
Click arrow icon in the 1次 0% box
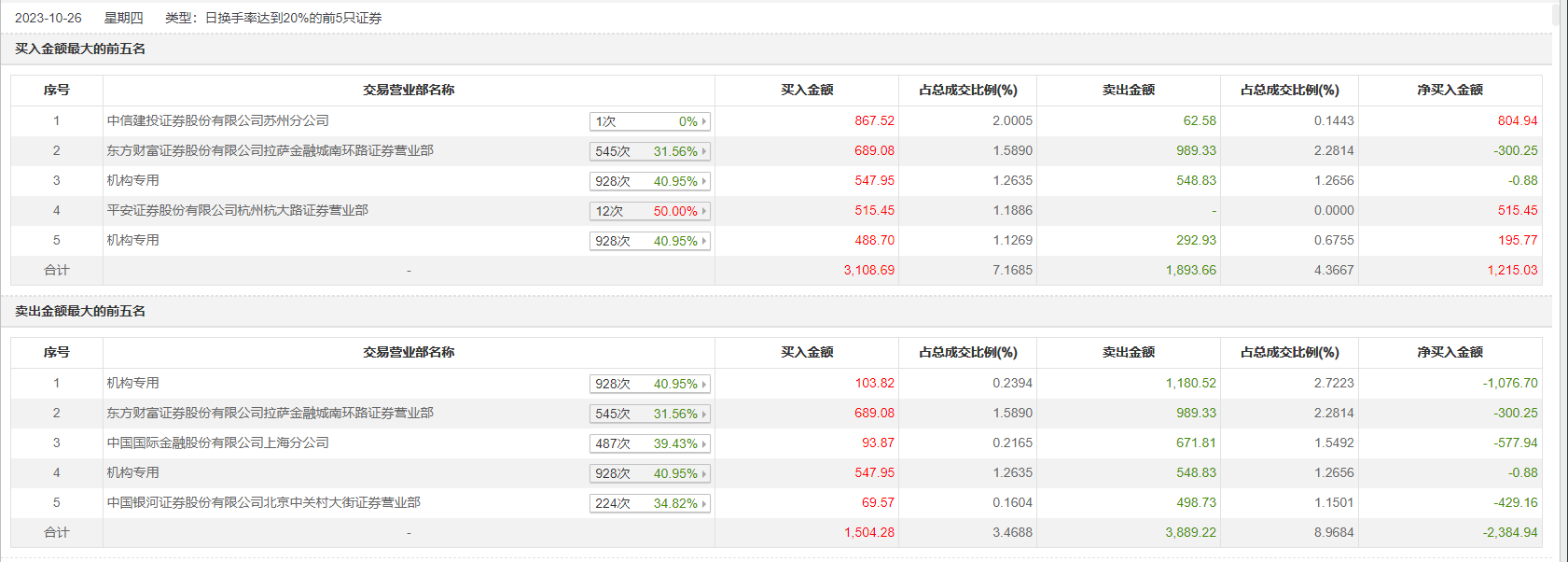pos(704,121)
